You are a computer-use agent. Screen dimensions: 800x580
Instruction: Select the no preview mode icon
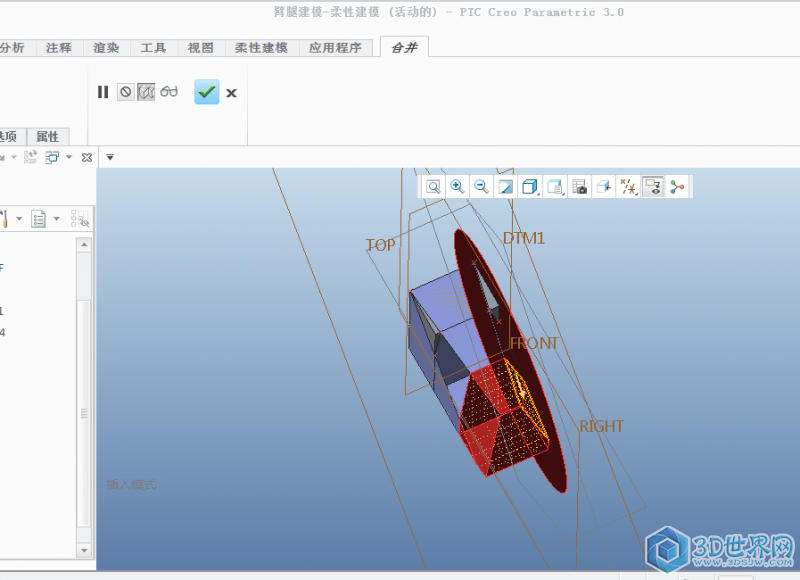[126, 92]
